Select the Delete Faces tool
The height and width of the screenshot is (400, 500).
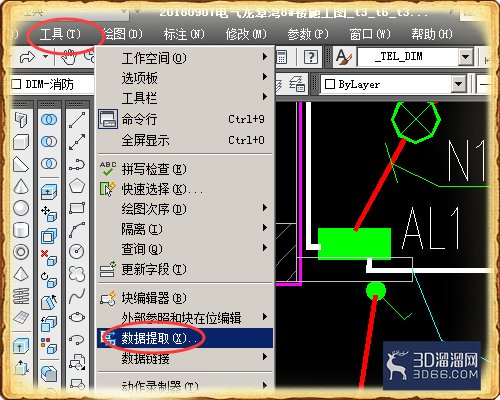pos(49,258)
